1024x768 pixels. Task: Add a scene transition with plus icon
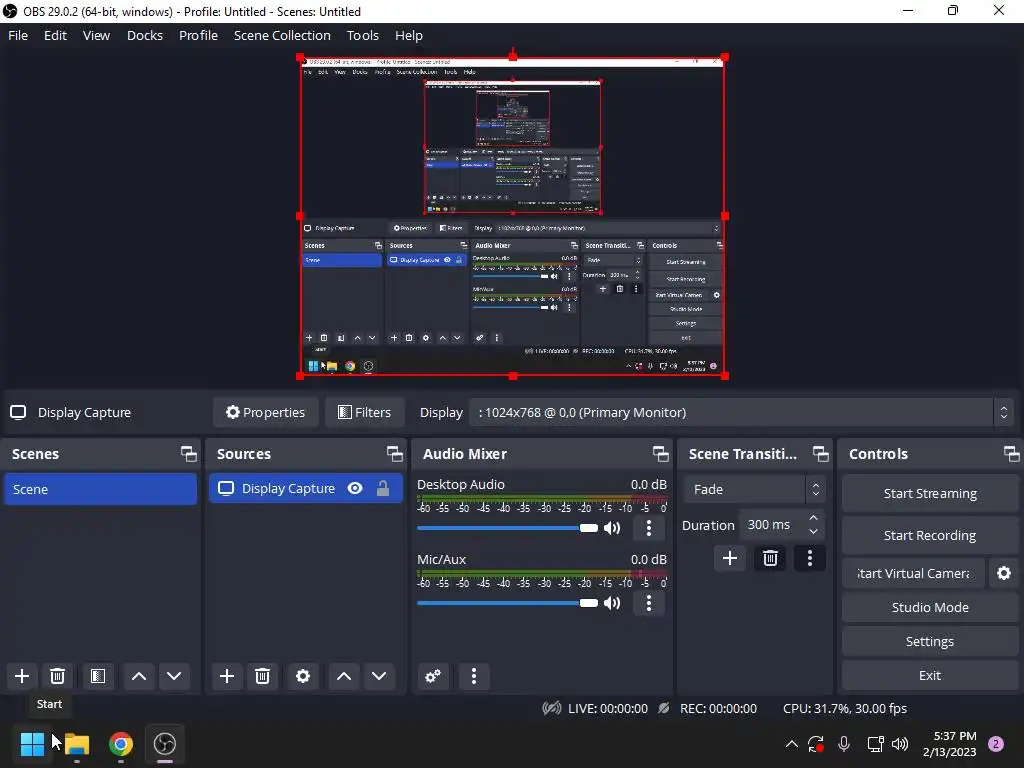coord(729,558)
